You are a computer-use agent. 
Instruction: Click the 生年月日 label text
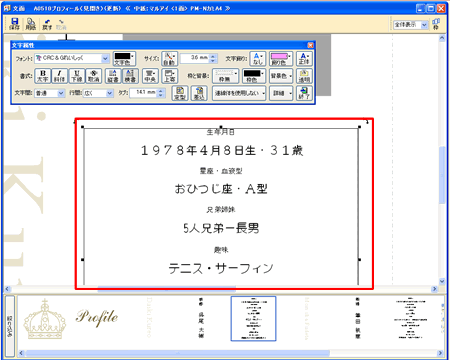coord(220,132)
